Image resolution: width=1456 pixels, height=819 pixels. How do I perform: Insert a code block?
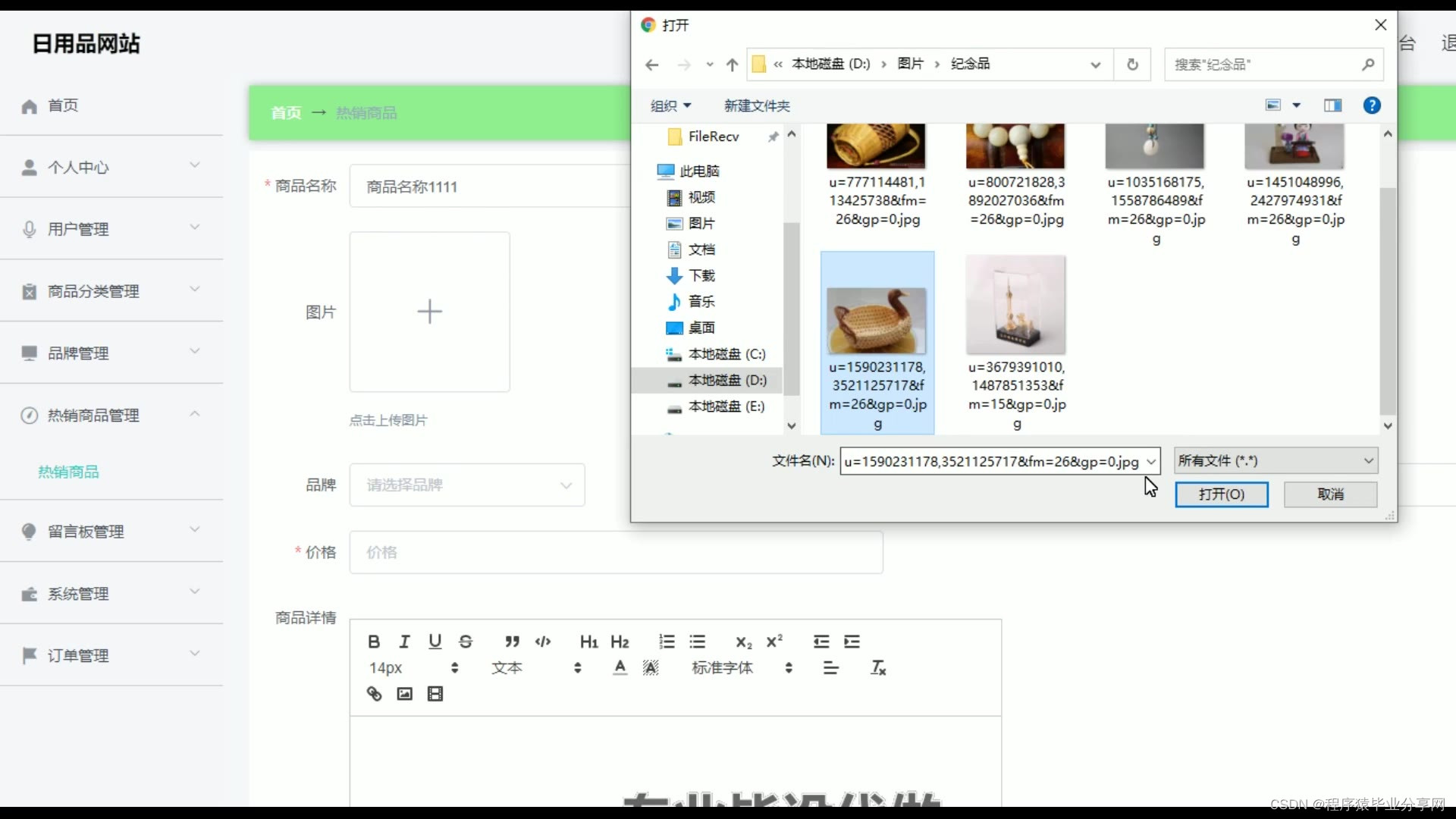click(543, 642)
